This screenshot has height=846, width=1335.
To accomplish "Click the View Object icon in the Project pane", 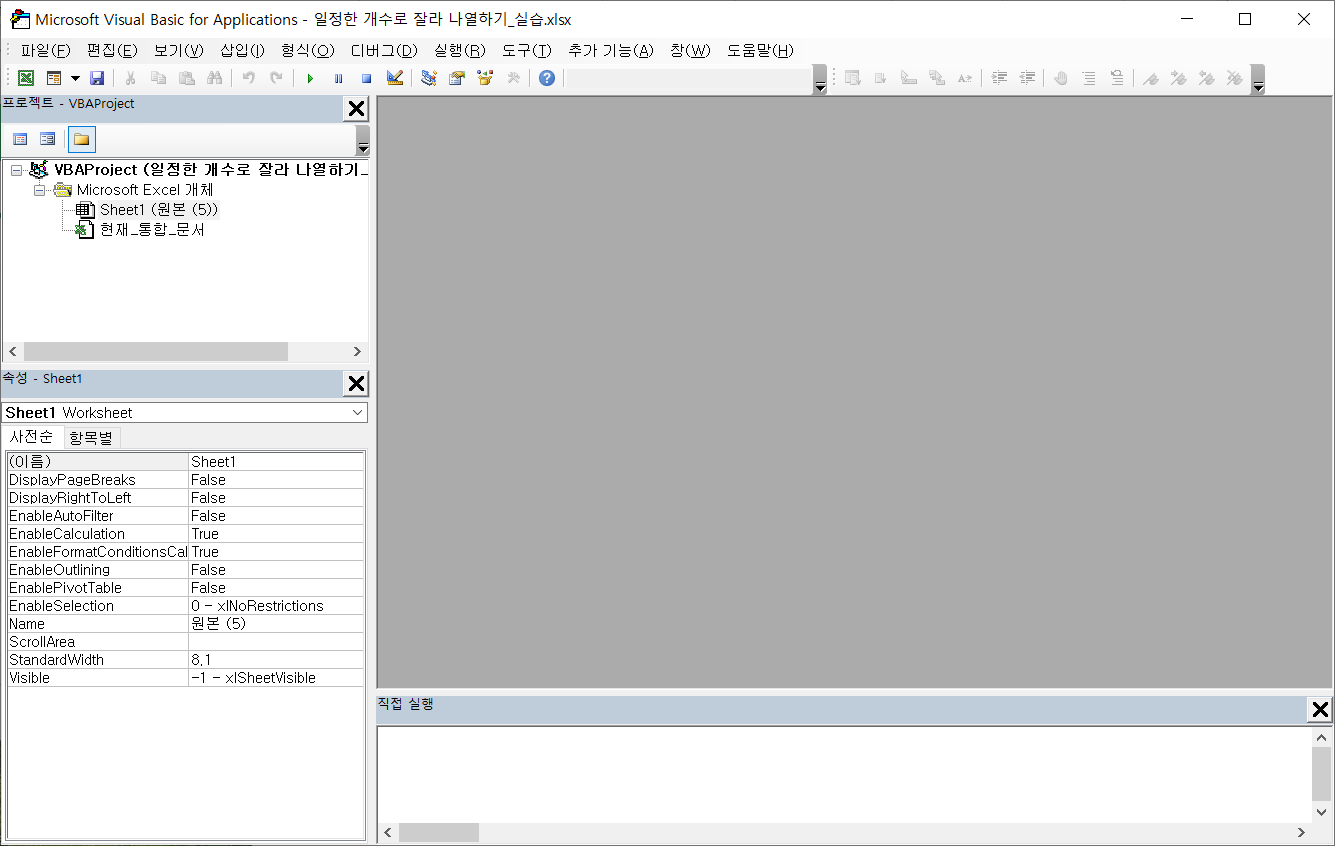I will pyautogui.click(x=47, y=139).
